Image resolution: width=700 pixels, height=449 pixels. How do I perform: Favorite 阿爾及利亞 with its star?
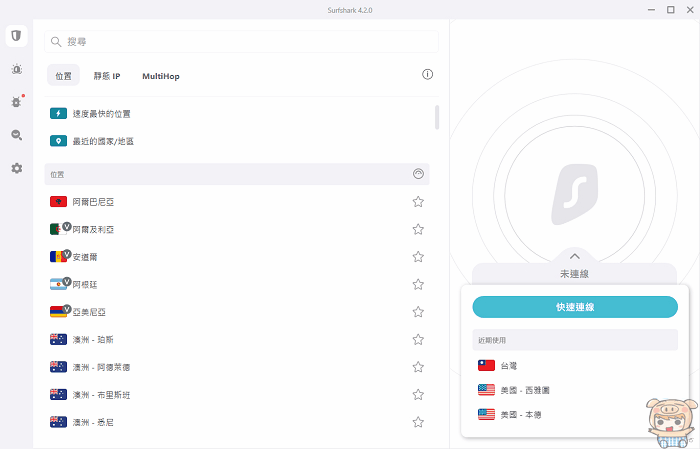tap(418, 229)
